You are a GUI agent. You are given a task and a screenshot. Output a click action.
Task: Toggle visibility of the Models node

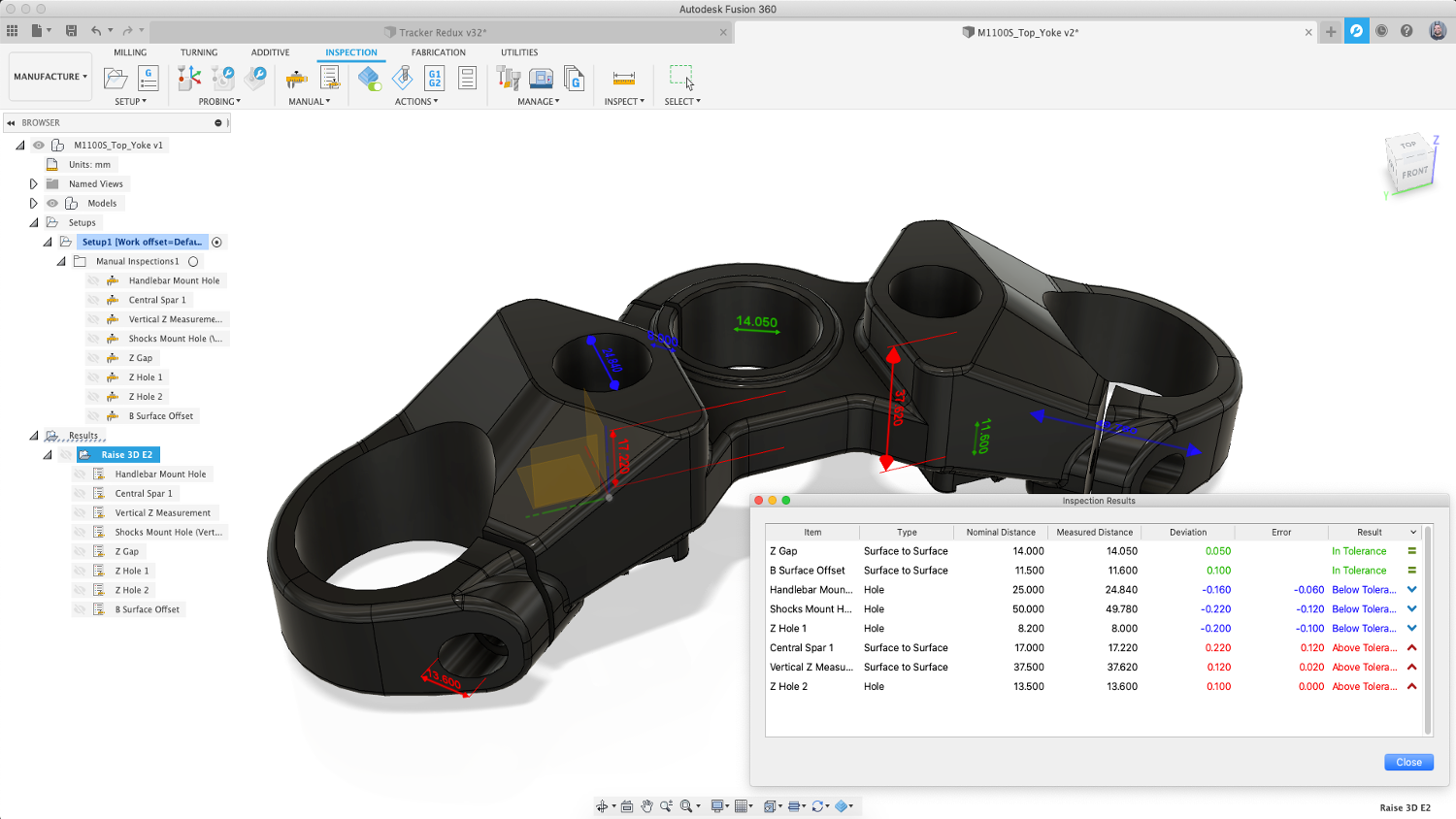coord(52,204)
